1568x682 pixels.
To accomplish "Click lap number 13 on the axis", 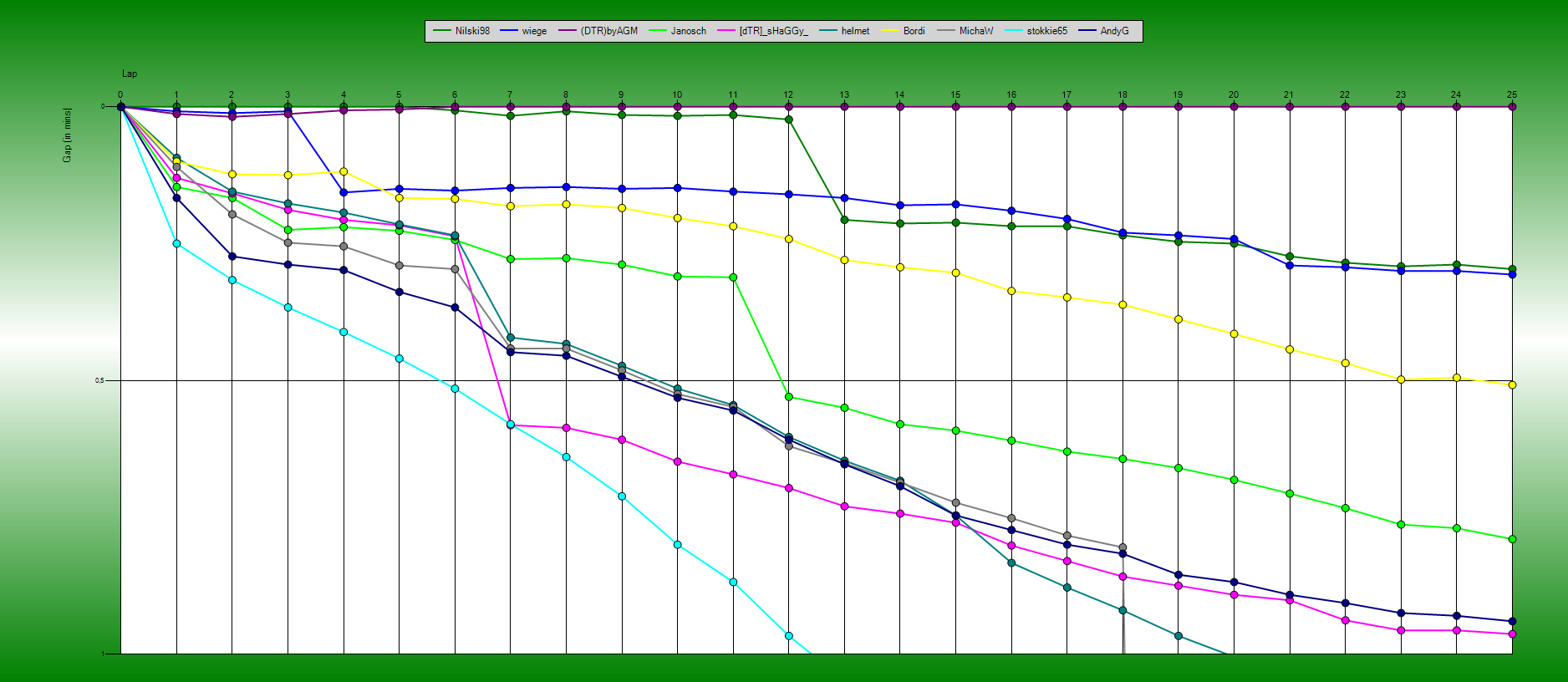I will 844,95.
